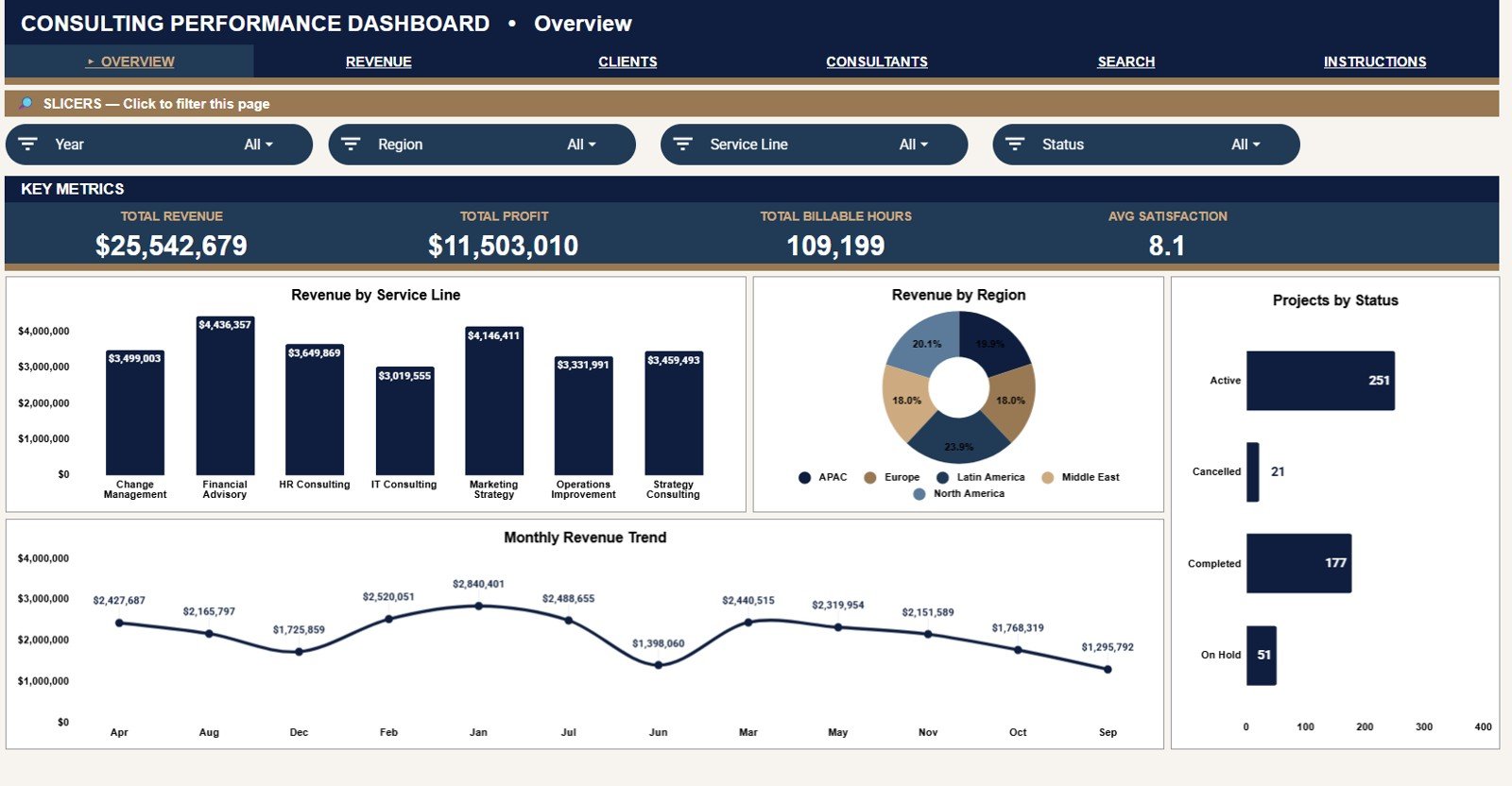The width and height of the screenshot is (1512, 786).
Task: Go to the CLIENTS tab
Action: click(x=627, y=61)
